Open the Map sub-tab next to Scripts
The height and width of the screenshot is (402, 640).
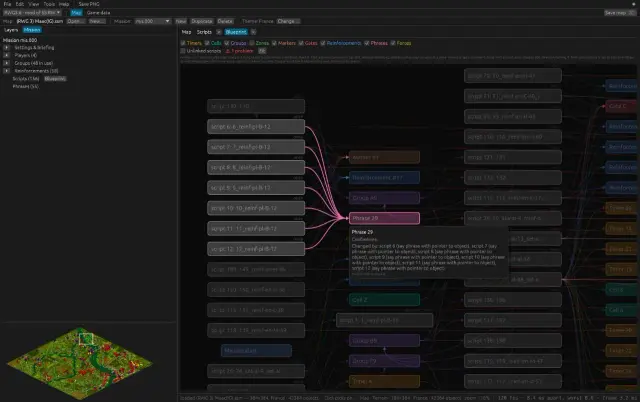point(186,32)
